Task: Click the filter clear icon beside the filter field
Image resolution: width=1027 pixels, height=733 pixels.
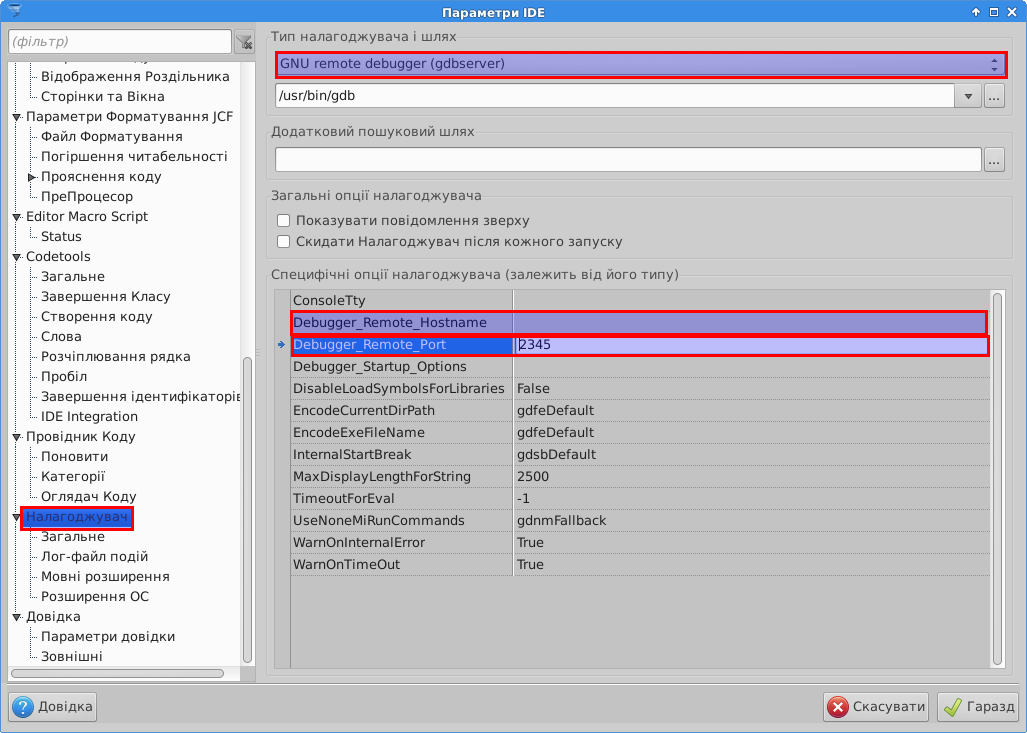Action: click(x=244, y=42)
